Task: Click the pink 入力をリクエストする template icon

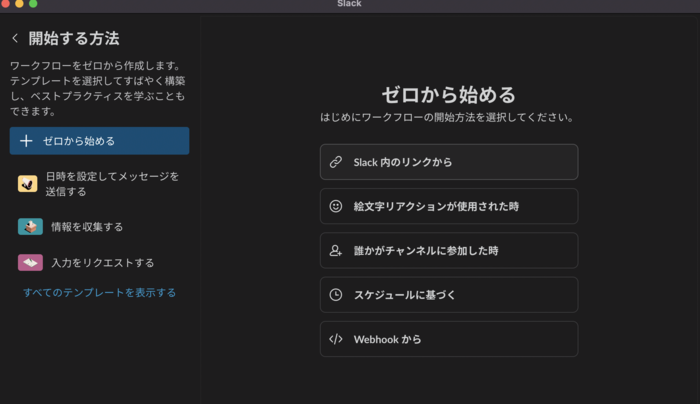Action: tap(30, 262)
